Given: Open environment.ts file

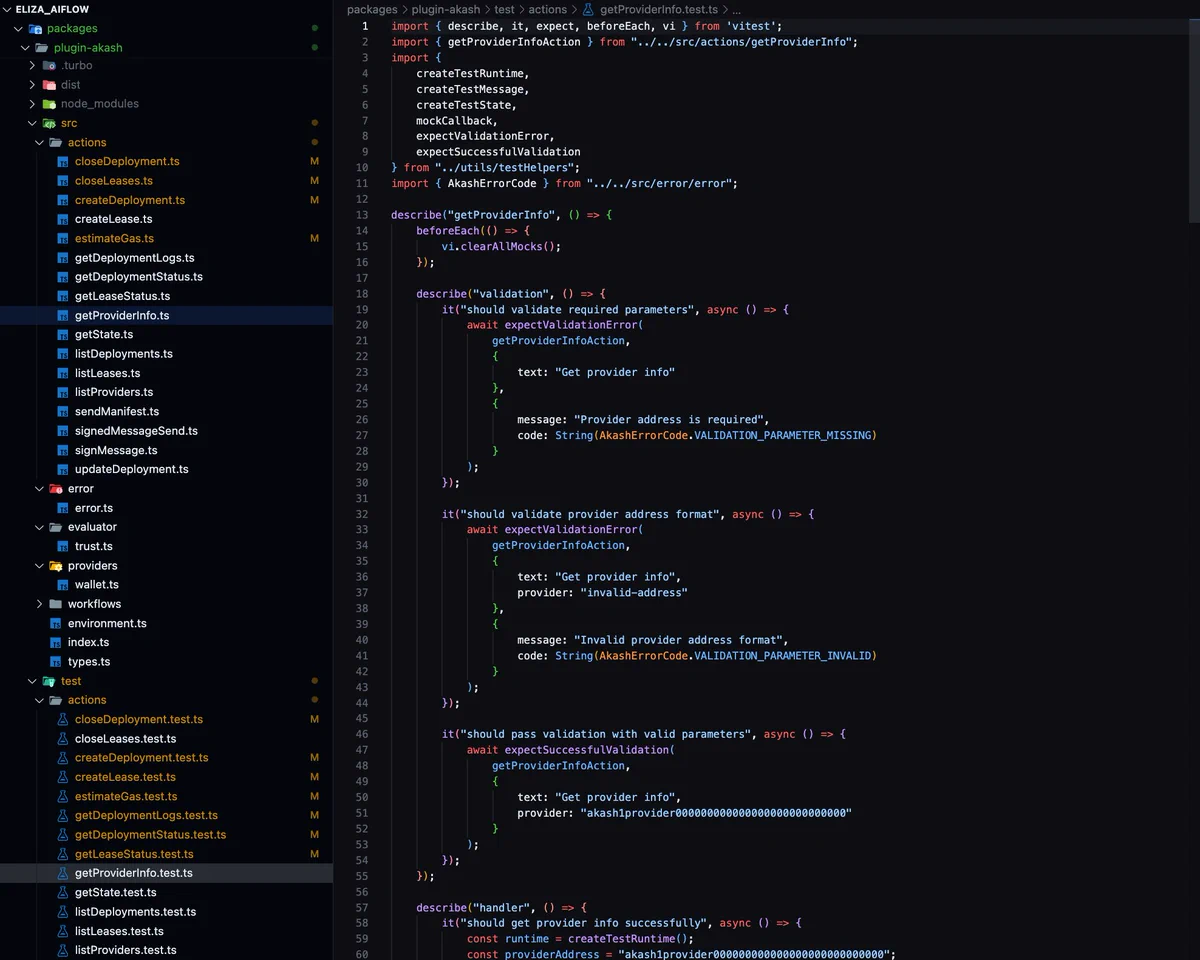Looking at the screenshot, I should coord(107,623).
